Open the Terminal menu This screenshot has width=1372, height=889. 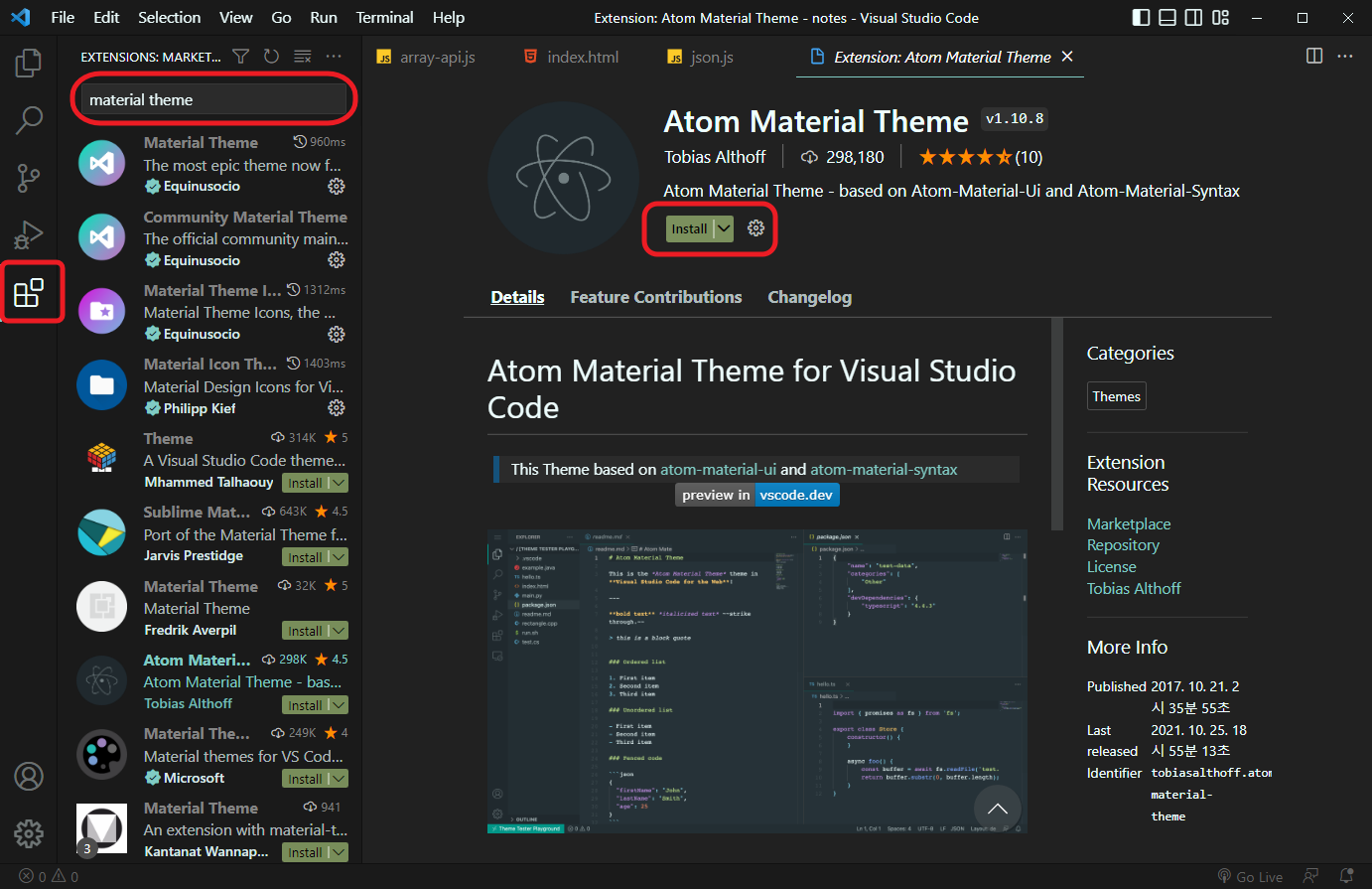(385, 18)
